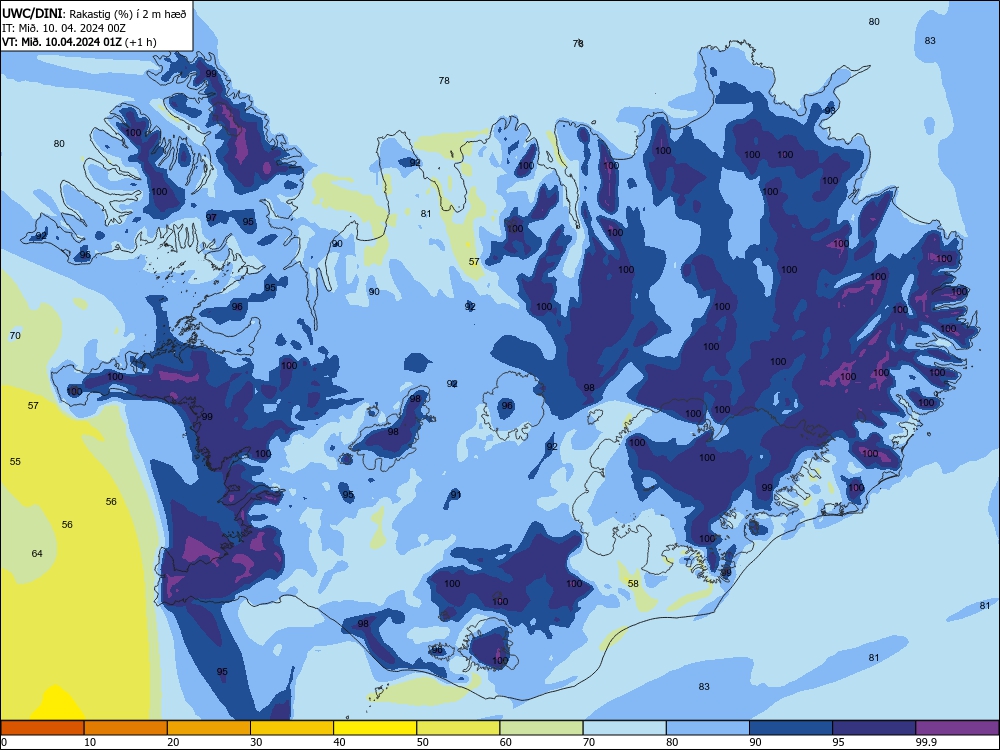Image resolution: width=1000 pixels, height=750 pixels.
Task: Click the title text 'UWC/DINI: Rakastig (%) í 2 m hæð'
Action: coord(94,13)
